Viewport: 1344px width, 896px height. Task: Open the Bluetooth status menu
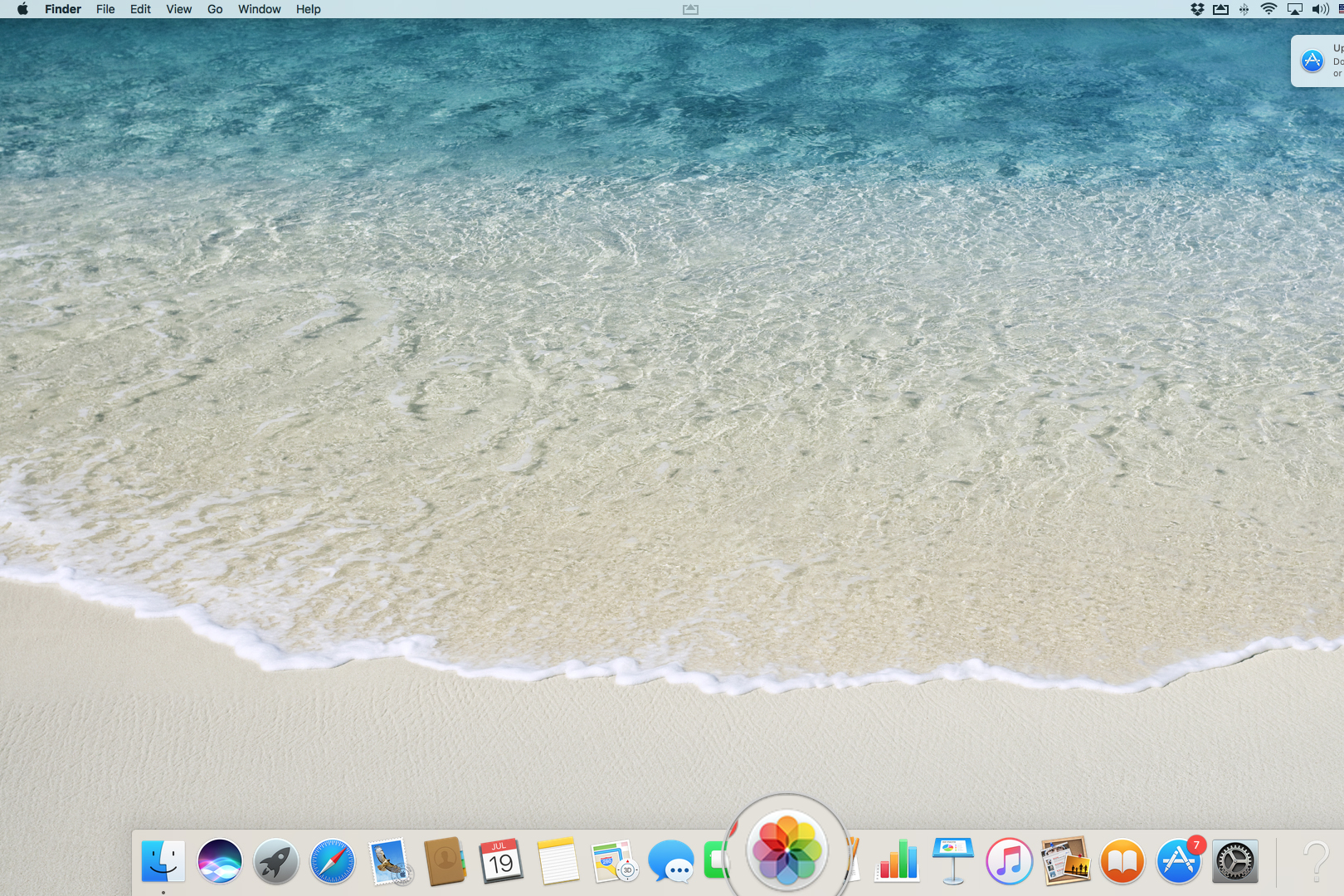(1244, 9)
